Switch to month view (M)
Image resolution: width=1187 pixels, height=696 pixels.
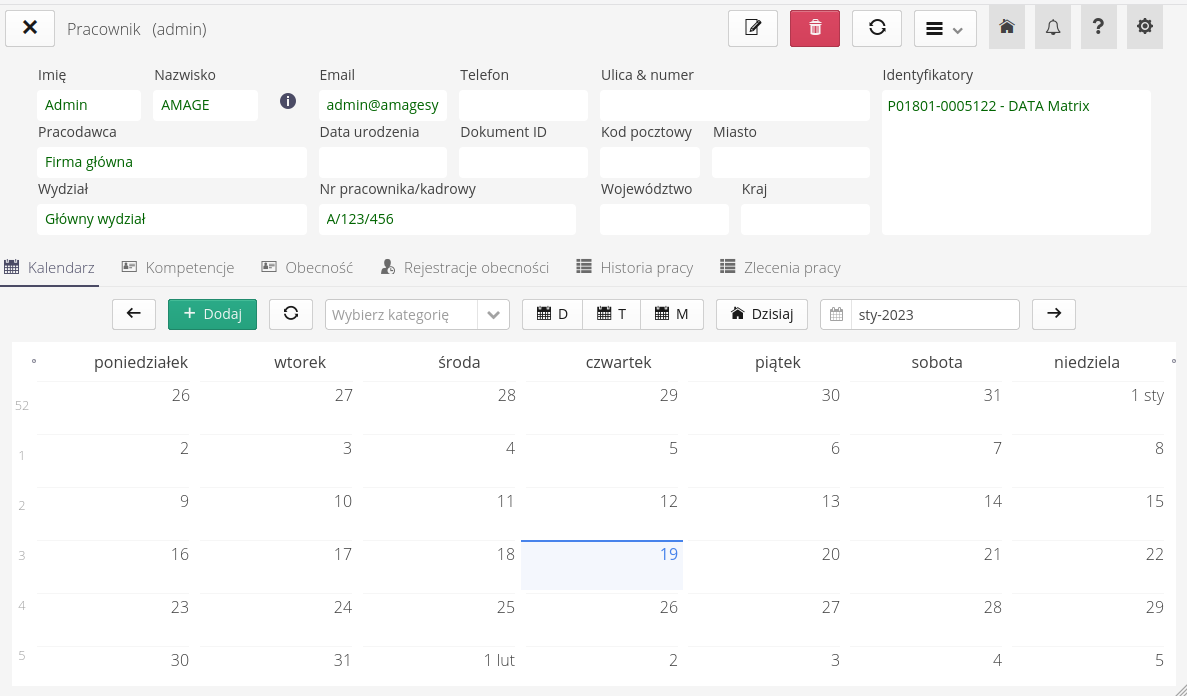coord(672,314)
